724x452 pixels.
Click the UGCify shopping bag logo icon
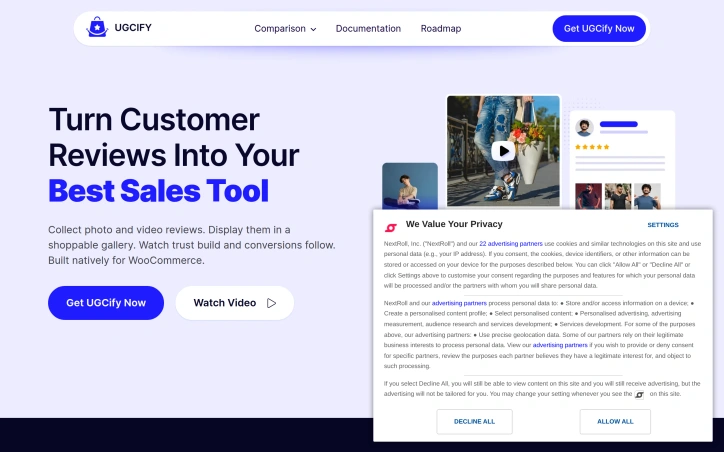click(97, 27)
